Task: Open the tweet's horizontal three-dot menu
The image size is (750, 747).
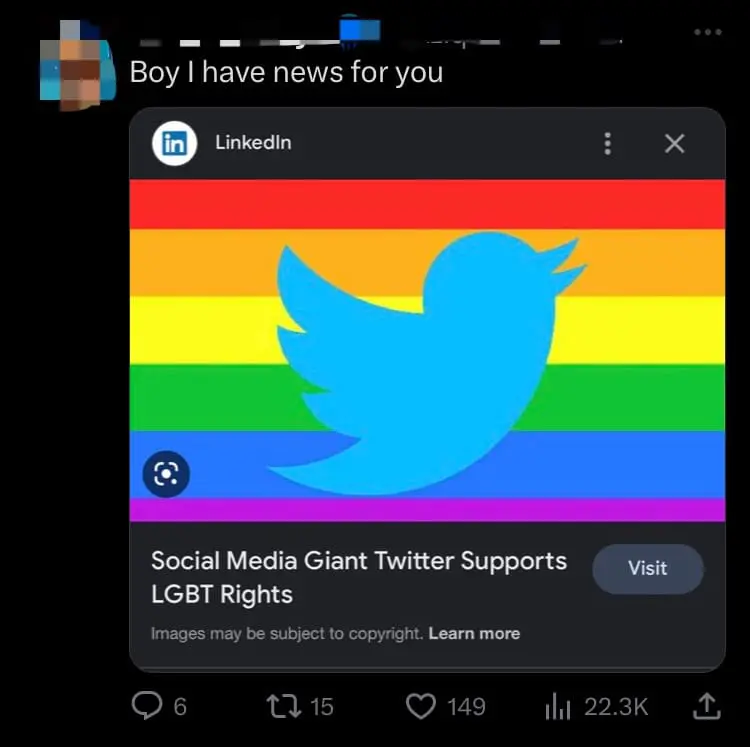Action: 707,32
